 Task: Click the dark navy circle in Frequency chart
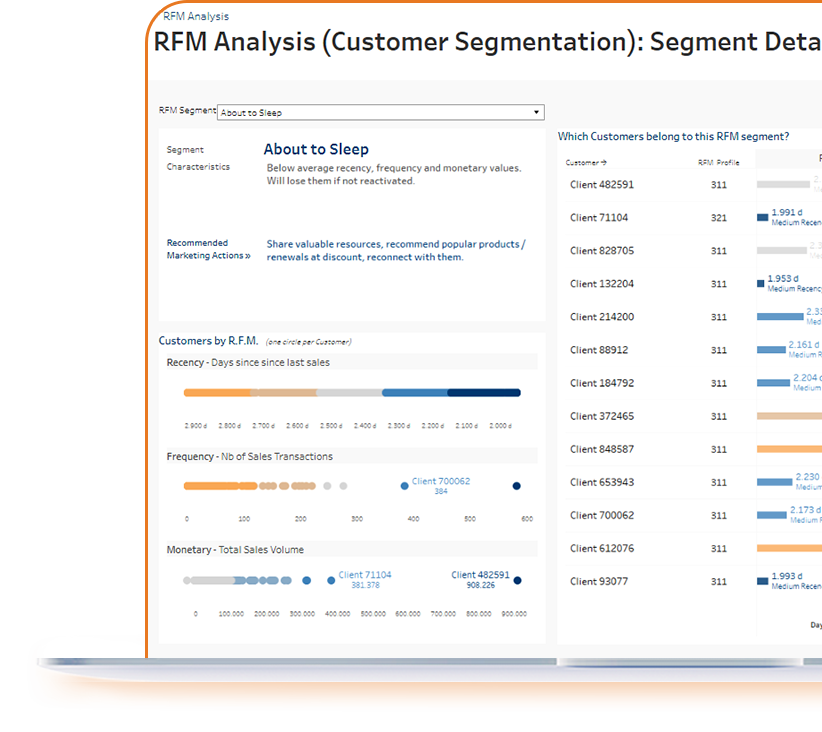point(516,485)
